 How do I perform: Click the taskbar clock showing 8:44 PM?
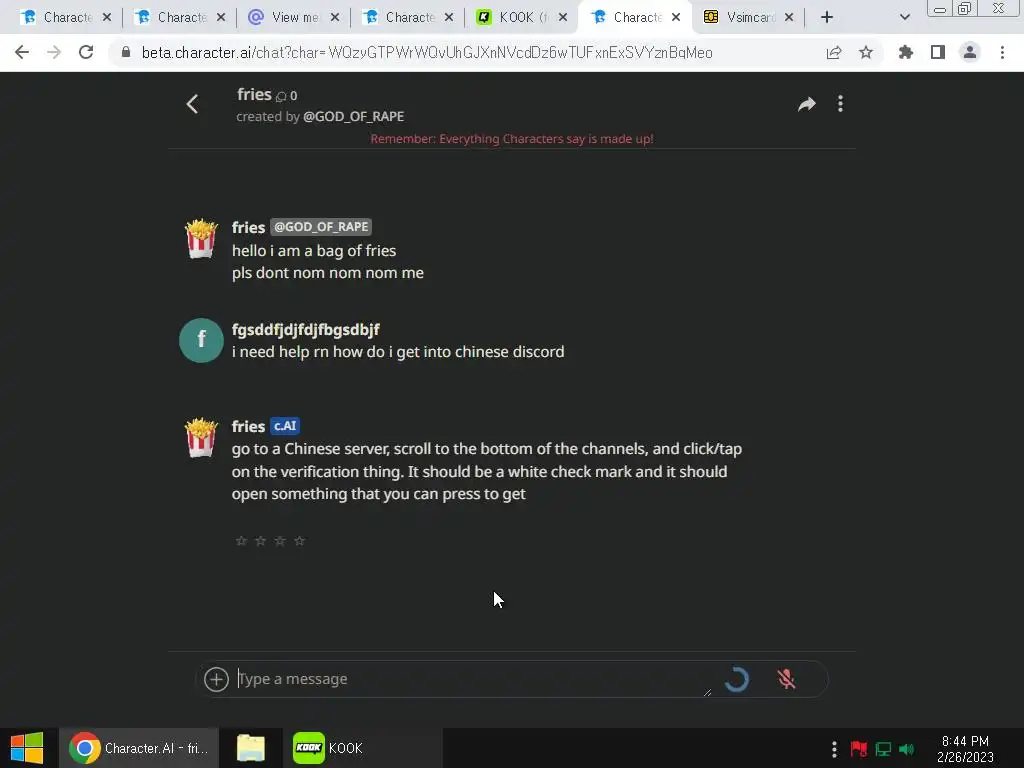click(x=965, y=748)
